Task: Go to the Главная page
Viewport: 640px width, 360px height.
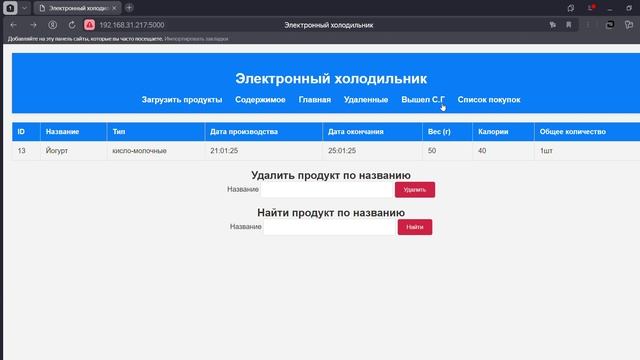Action: pos(315,100)
